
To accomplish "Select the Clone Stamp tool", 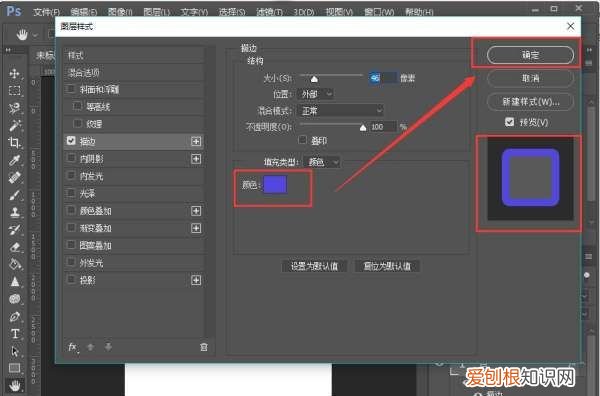I will (x=15, y=212).
